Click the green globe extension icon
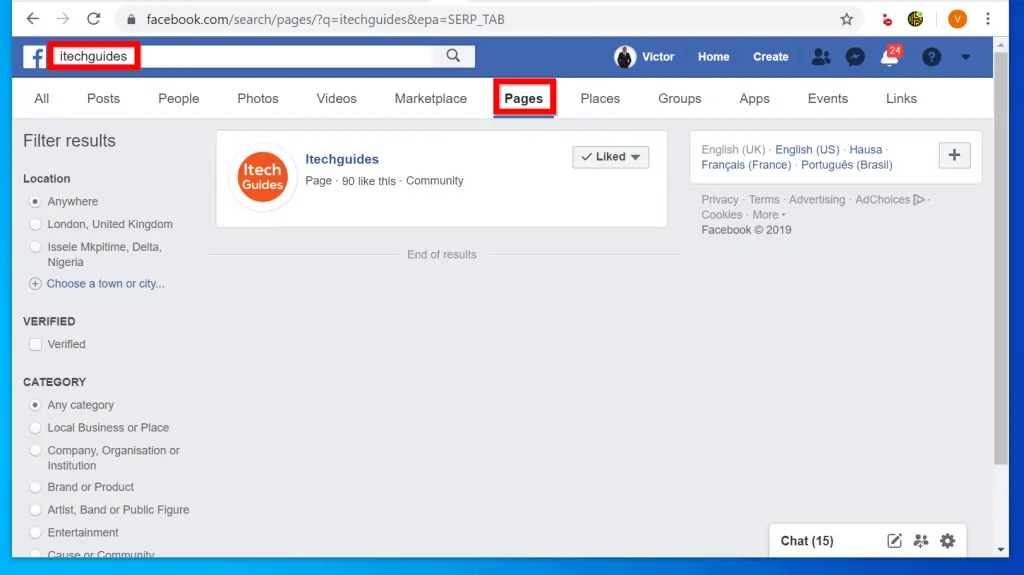The image size is (1024, 575). click(915, 19)
